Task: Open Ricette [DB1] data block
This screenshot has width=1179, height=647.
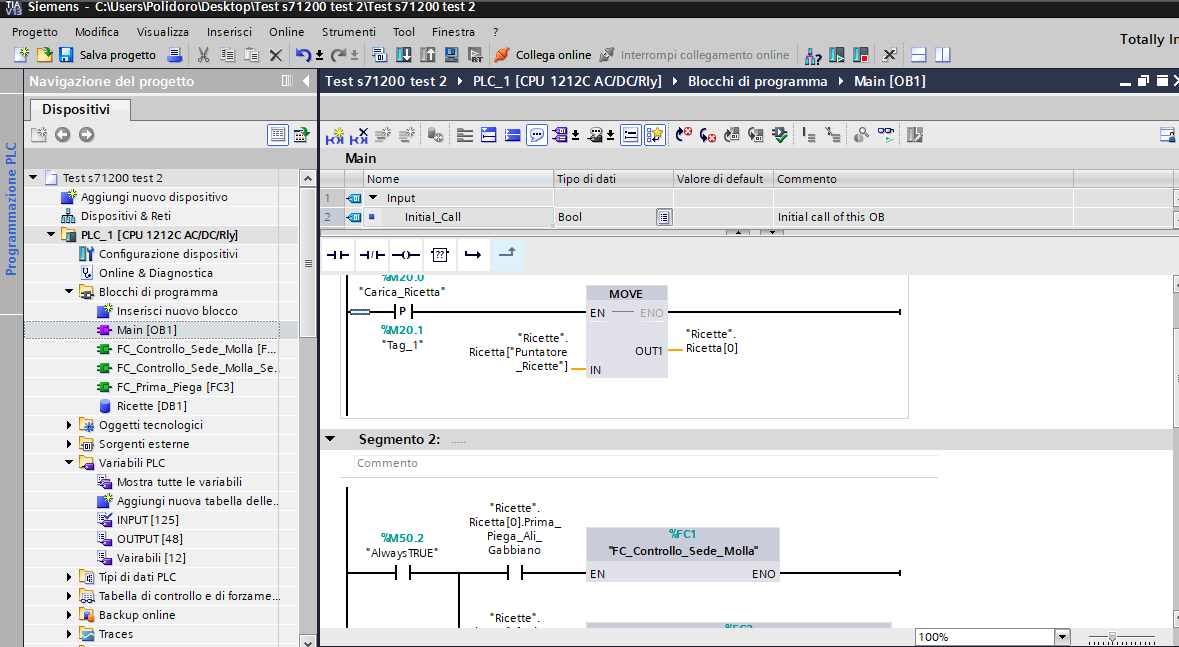Action: pos(151,406)
